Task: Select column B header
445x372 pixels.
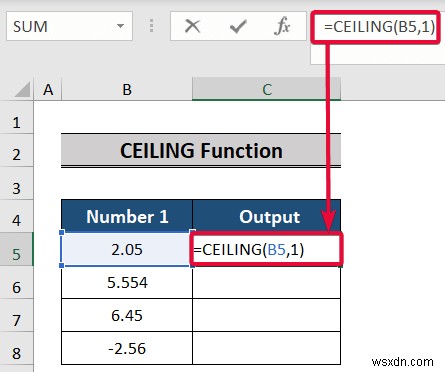Action: tap(127, 89)
